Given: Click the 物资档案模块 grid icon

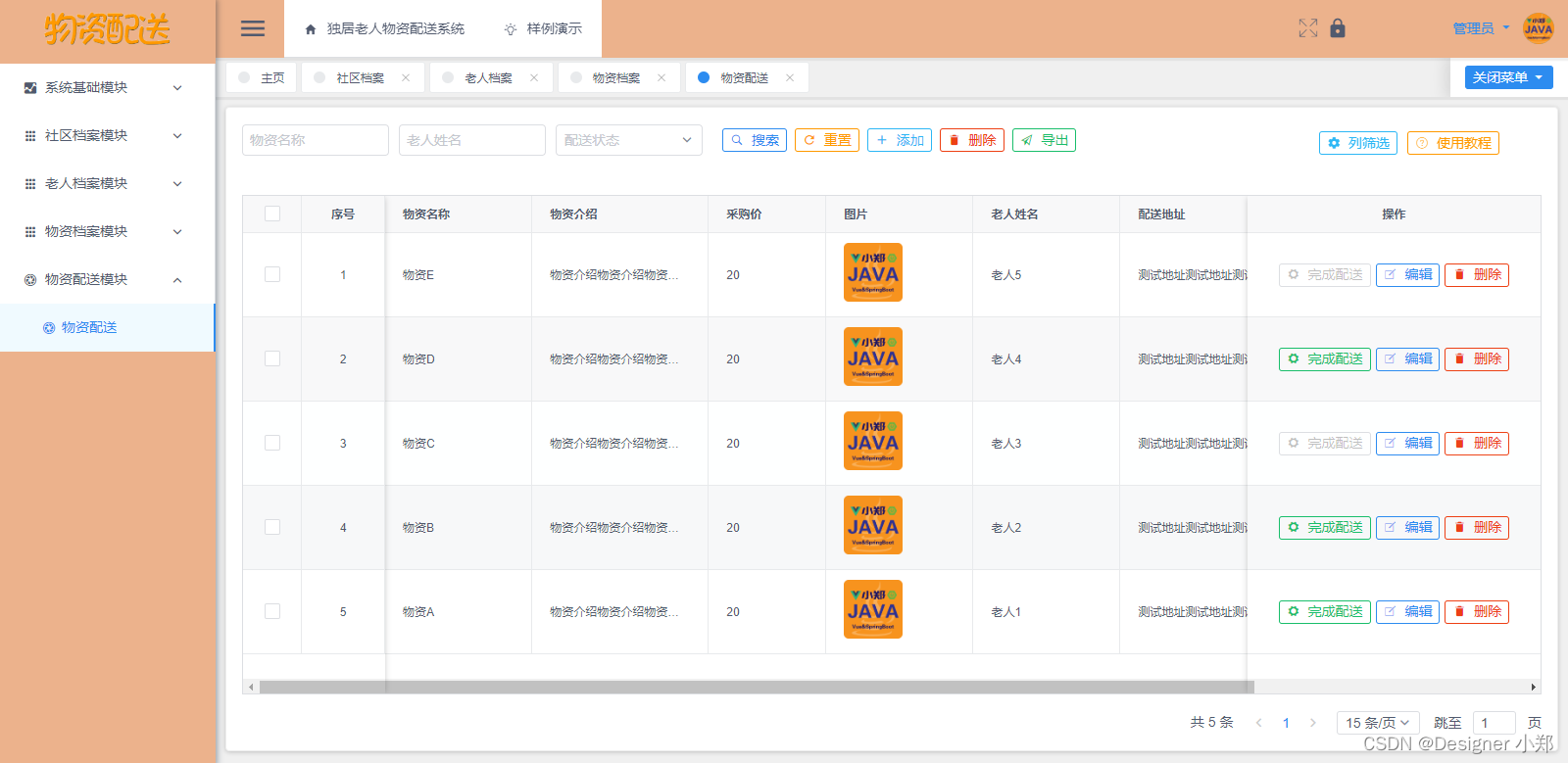Looking at the screenshot, I should 30,232.
